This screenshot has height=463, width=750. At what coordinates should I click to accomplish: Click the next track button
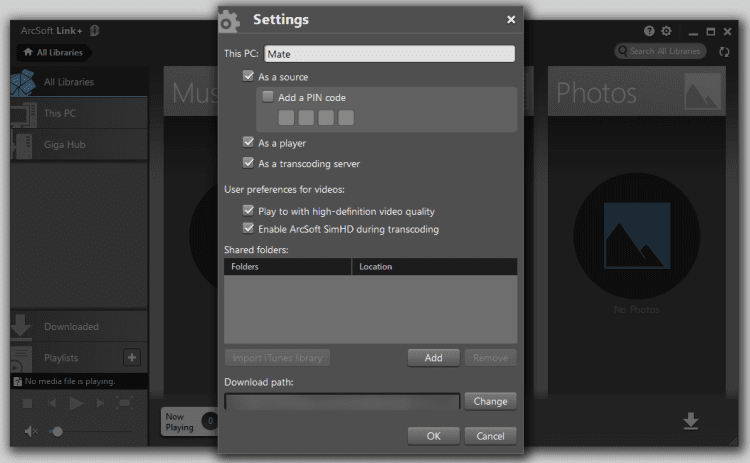tap(100, 404)
